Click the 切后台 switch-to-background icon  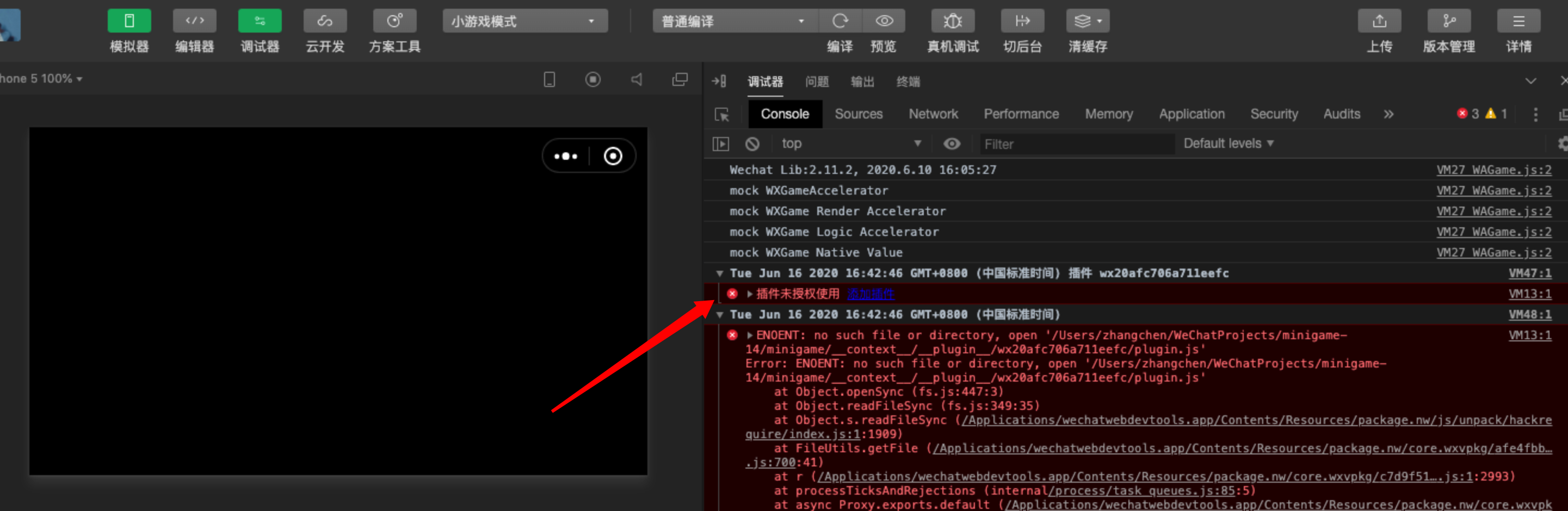pyautogui.click(x=1023, y=21)
